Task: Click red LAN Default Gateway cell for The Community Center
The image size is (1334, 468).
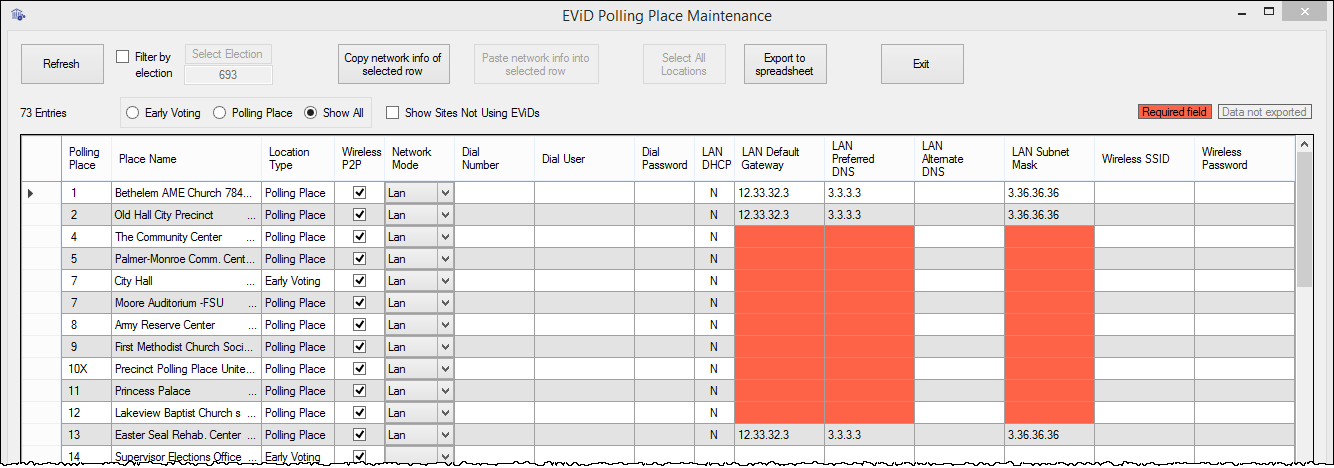Action: [x=779, y=237]
